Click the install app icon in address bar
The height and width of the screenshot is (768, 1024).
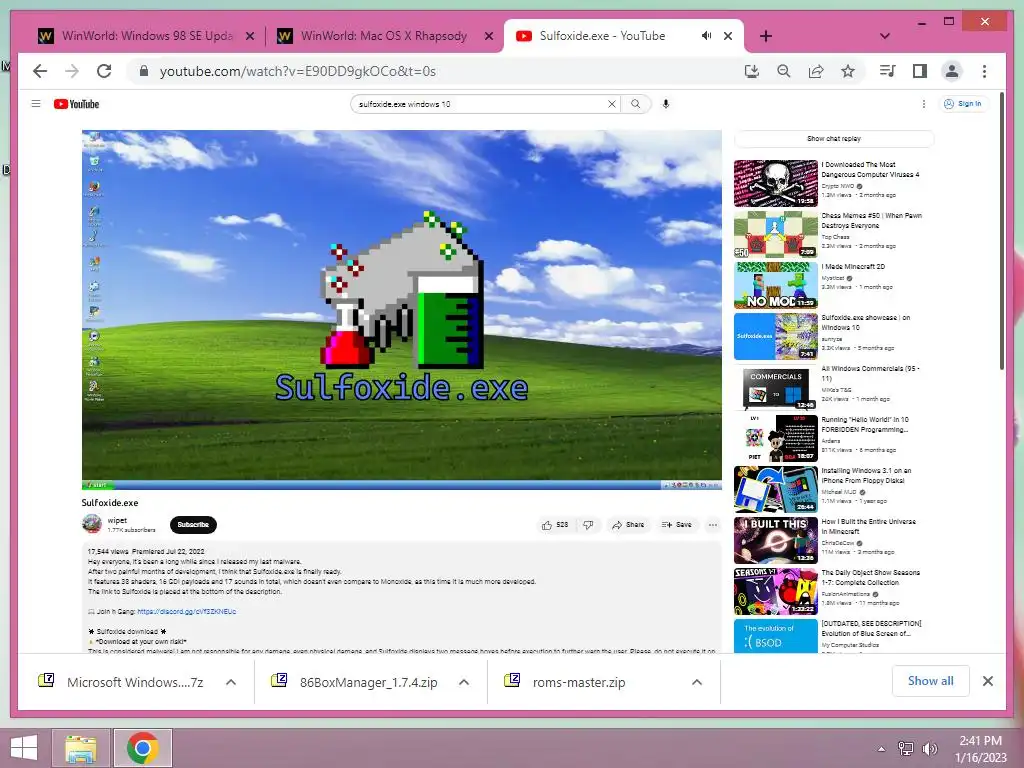pyautogui.click(x=752, y=71)
